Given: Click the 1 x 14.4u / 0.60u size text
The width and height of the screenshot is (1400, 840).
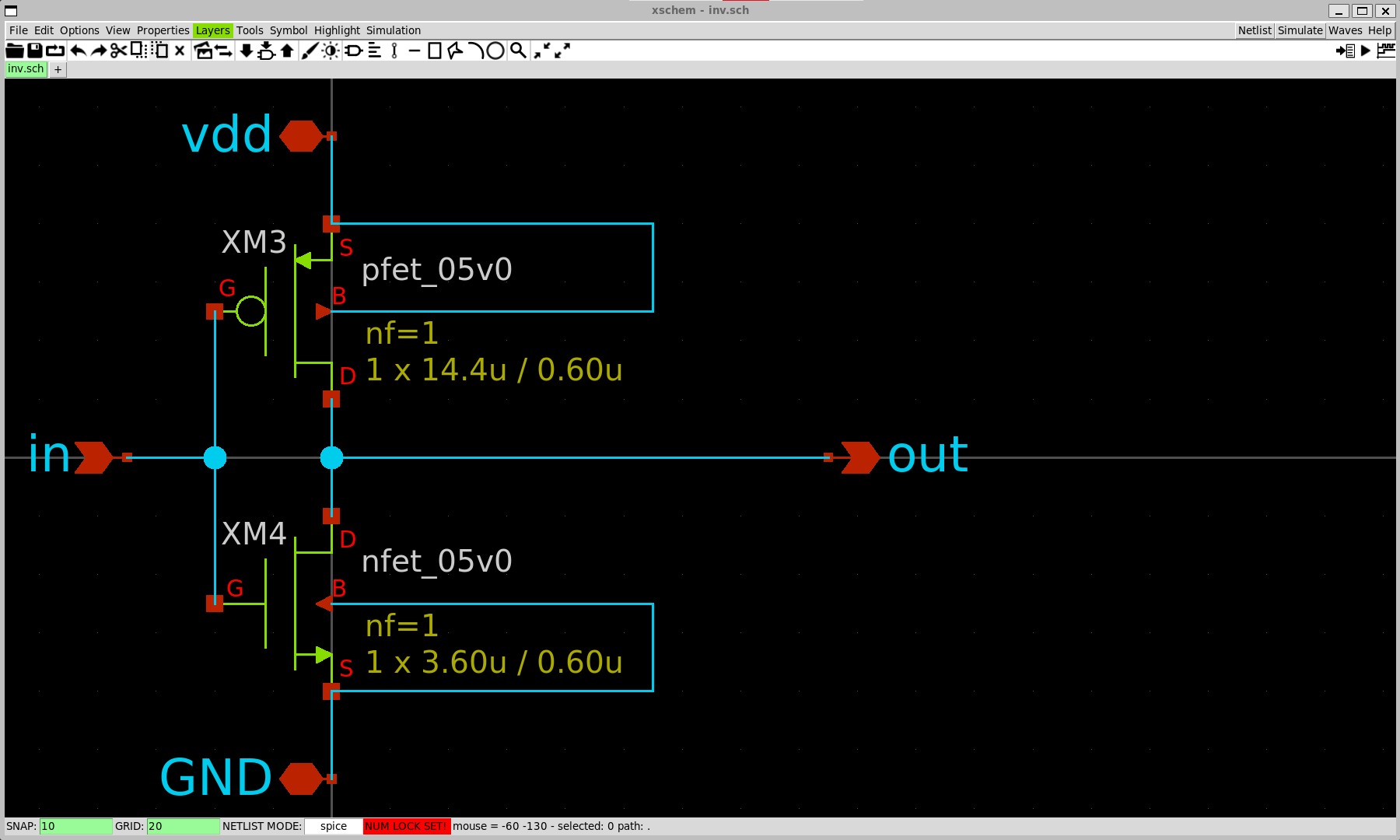Looking at the screenshot, I should click(x=495, y=370).
